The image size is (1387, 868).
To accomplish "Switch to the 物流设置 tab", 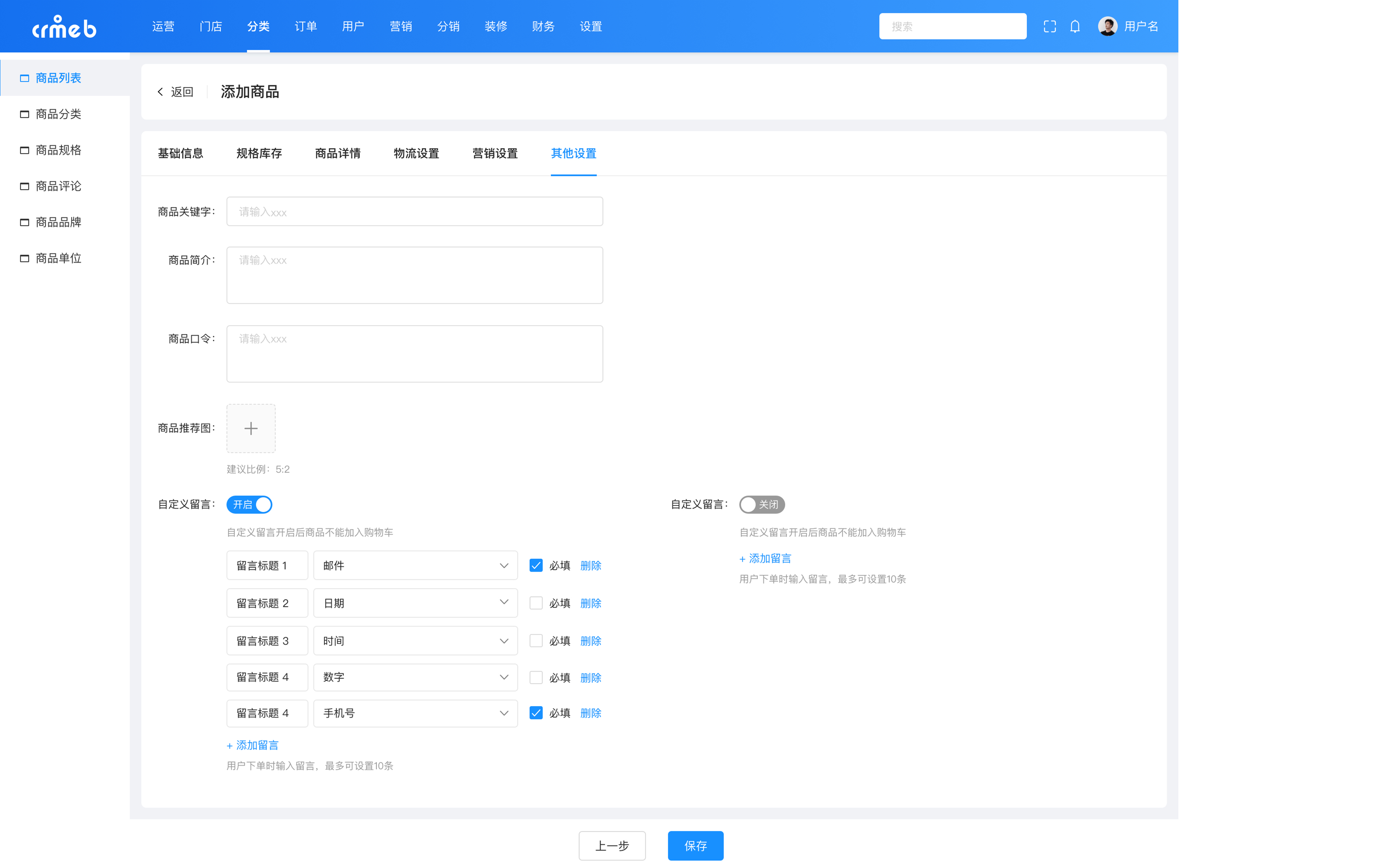I will [x=416, y=153].
